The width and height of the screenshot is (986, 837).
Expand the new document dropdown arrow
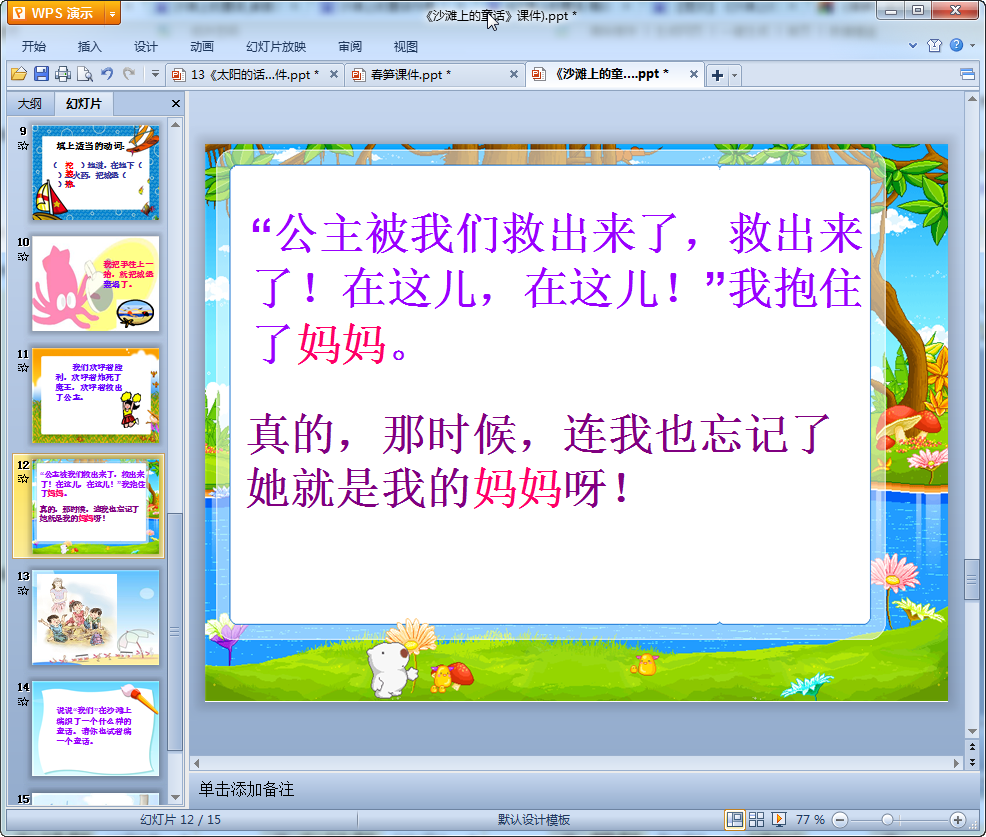click(x=734, y=75)
